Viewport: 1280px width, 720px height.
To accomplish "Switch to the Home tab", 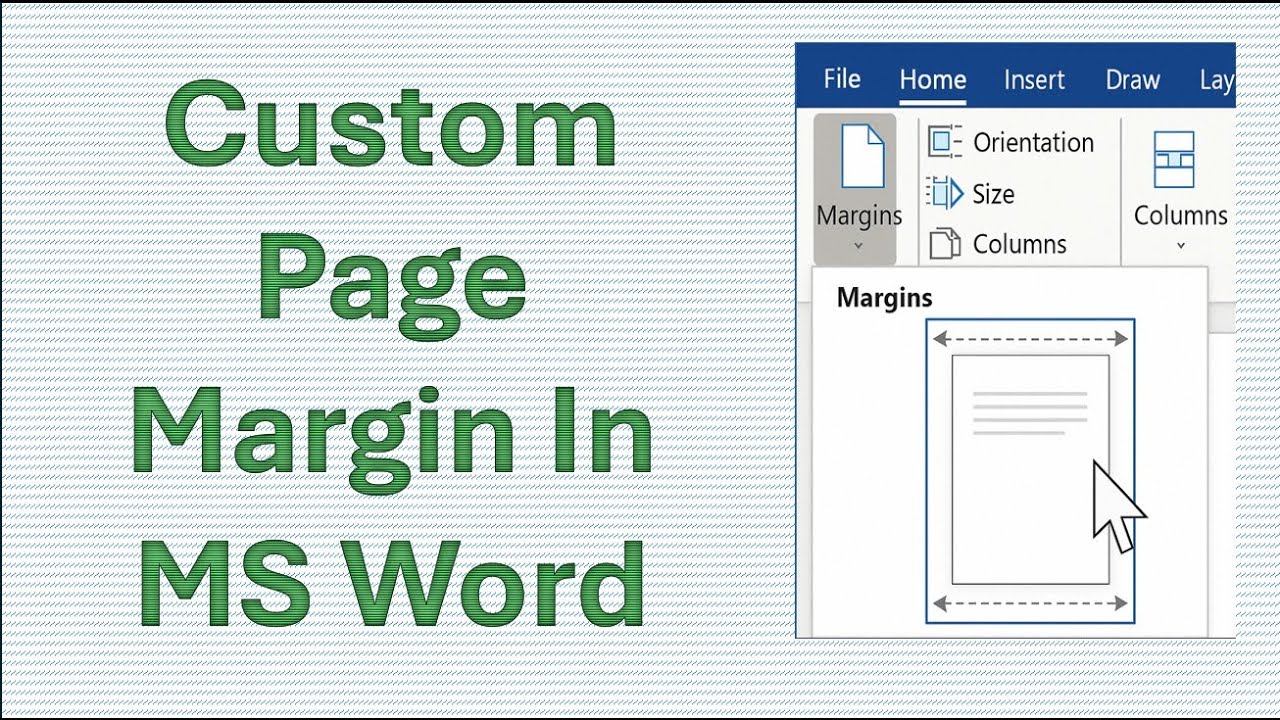I will click(932, 80).
